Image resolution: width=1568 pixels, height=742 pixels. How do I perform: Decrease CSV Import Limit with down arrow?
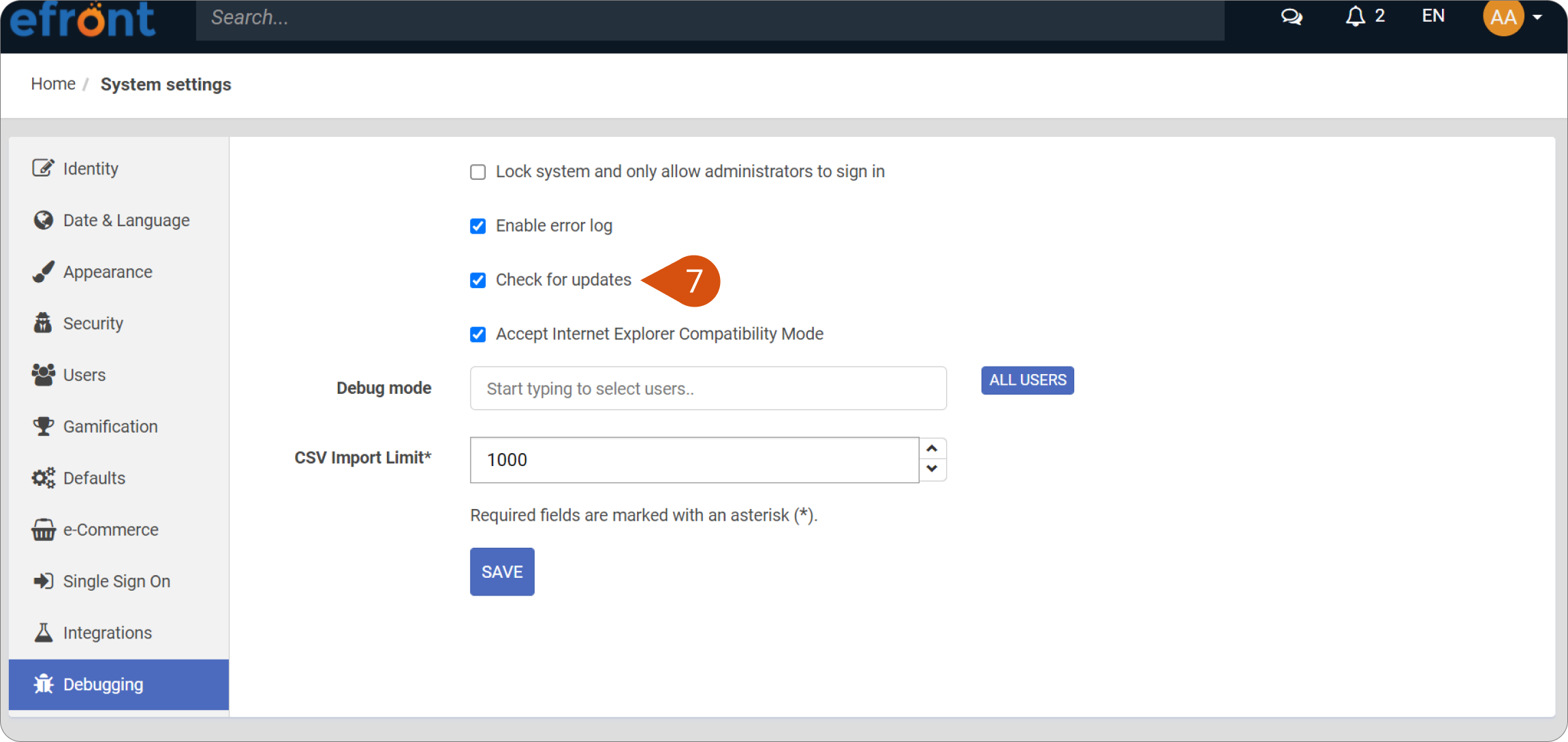pos(932,469)
